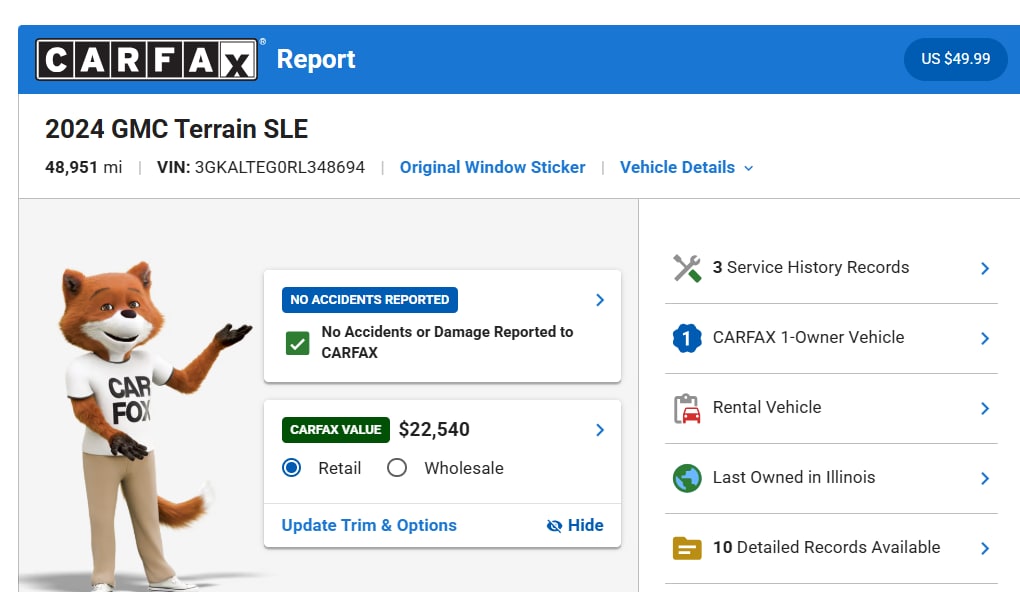Hide the CARFAX value card

[575, 525]
